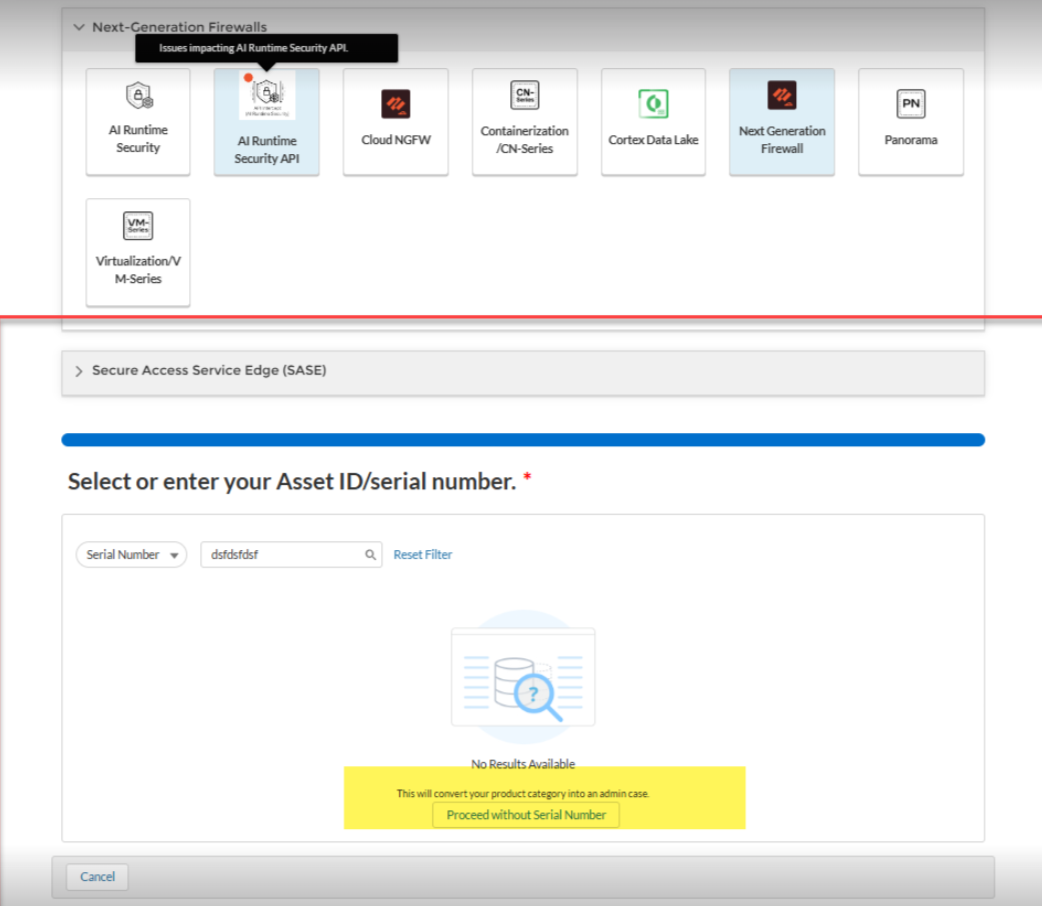
Task: Choose the Virtualization/VM-Series icon
Action: point(138,226)
